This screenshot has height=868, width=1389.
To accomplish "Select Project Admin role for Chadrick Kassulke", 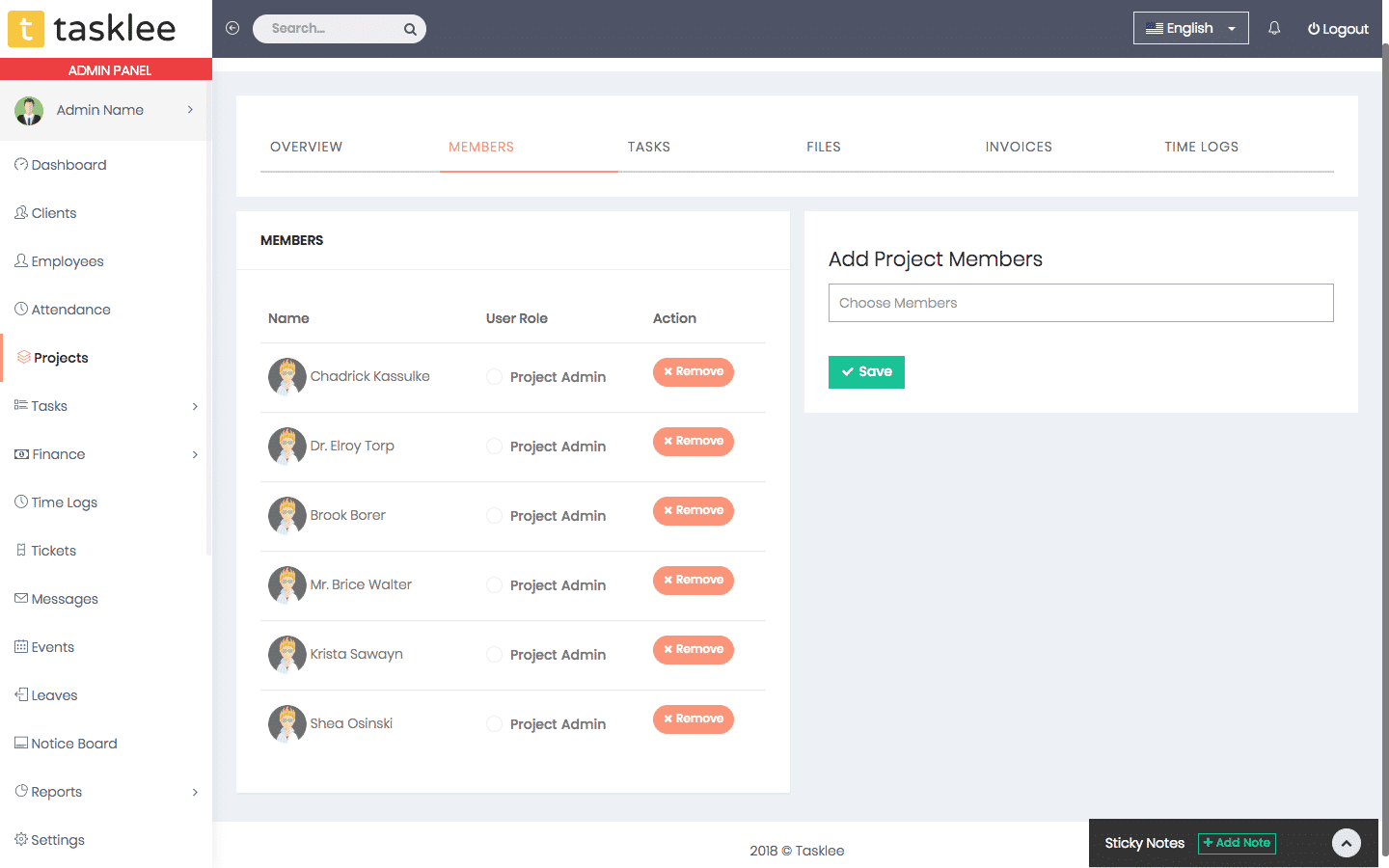I will pyautogui.click(x=494, y=377).
